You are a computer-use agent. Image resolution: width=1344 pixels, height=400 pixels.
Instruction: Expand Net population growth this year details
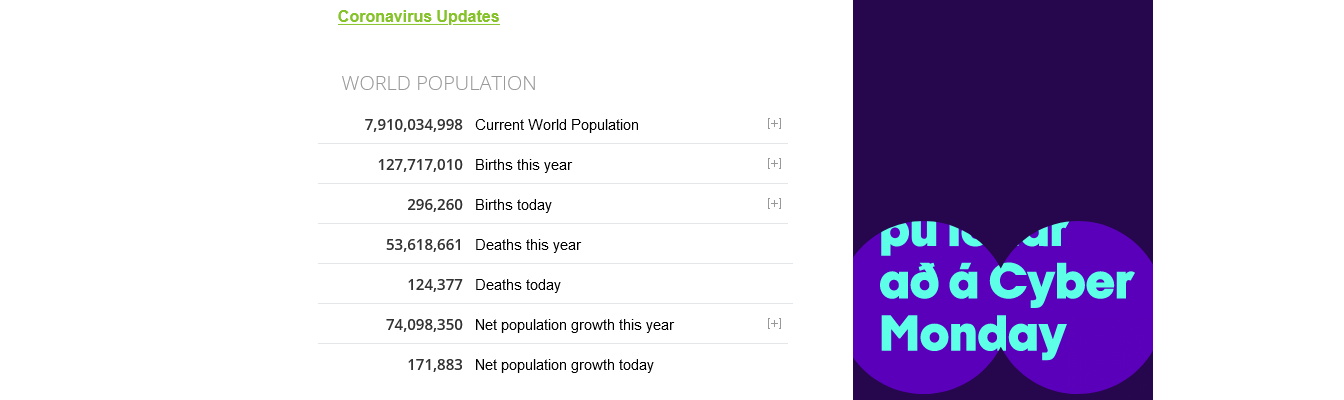(x=774, y=324)
